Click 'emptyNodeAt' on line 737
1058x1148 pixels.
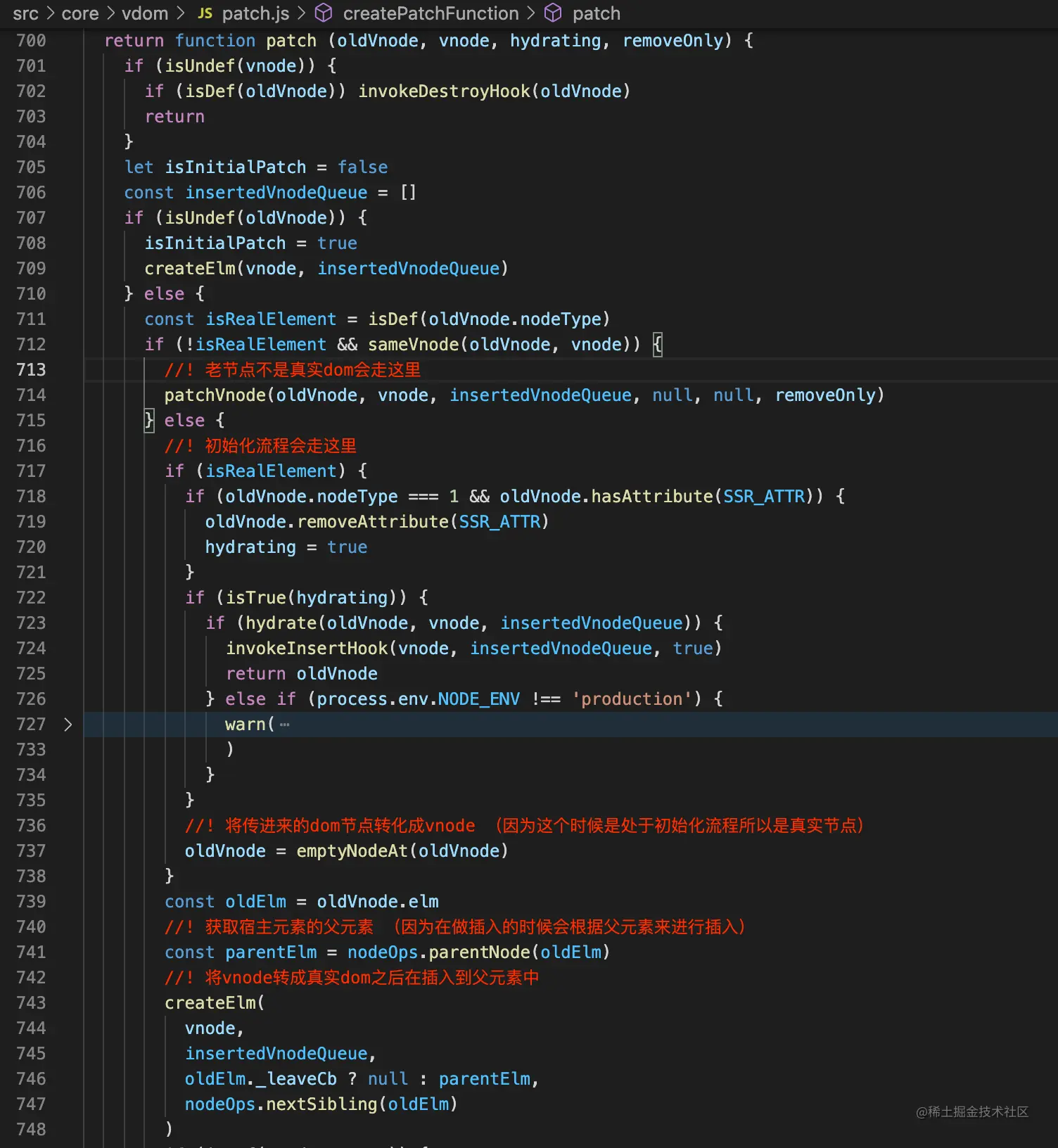pyautogui.click(x=352, y=851)
